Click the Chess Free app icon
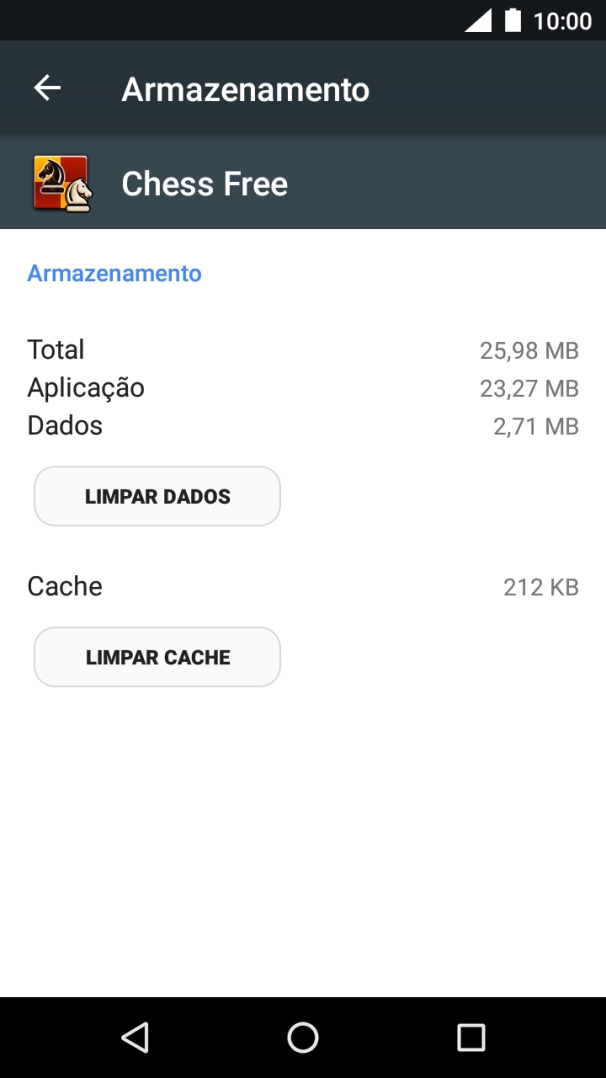606x1078 pixels. pos(62,183)
